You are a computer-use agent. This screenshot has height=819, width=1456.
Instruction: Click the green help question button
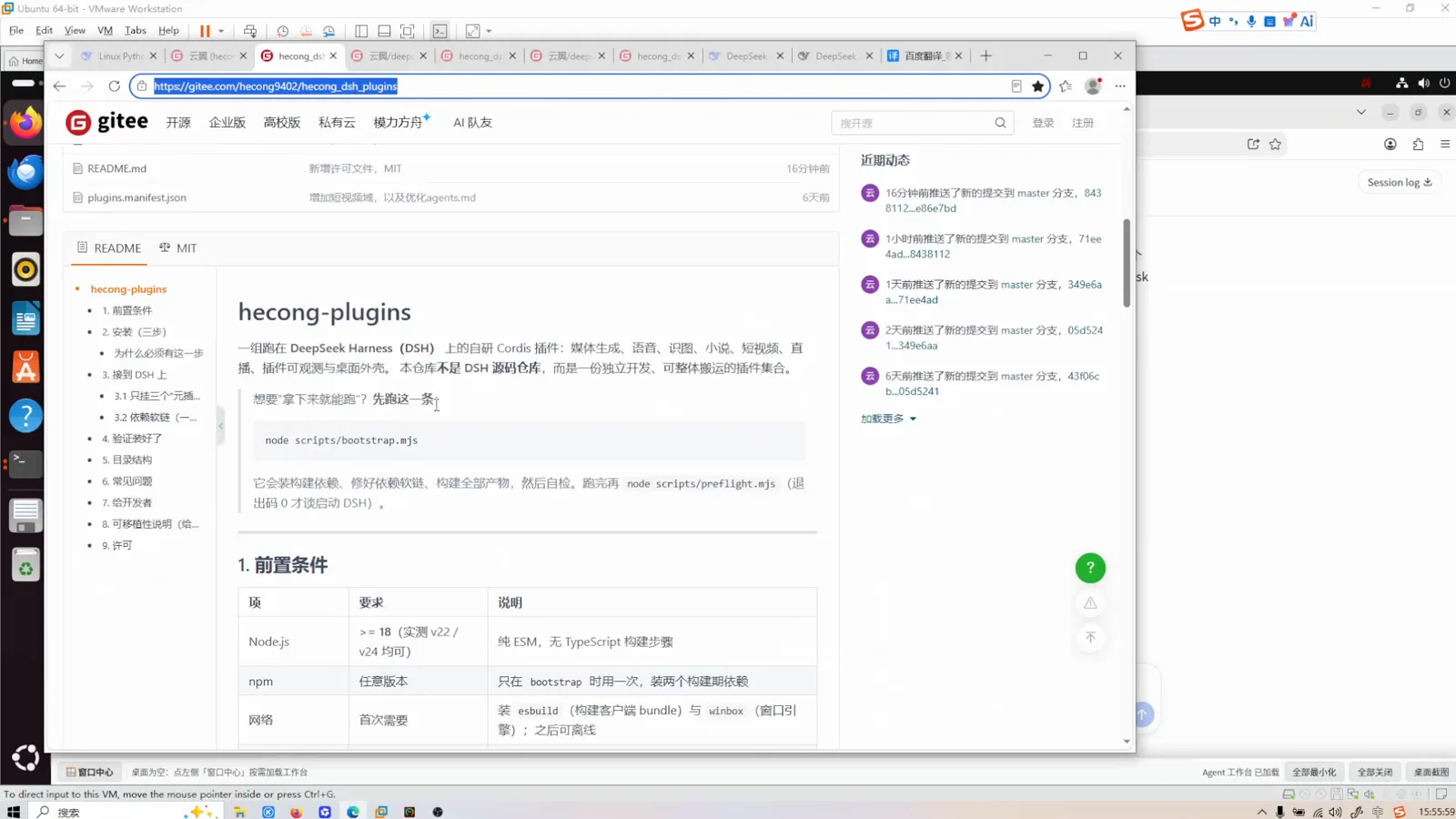[1090, 568]
